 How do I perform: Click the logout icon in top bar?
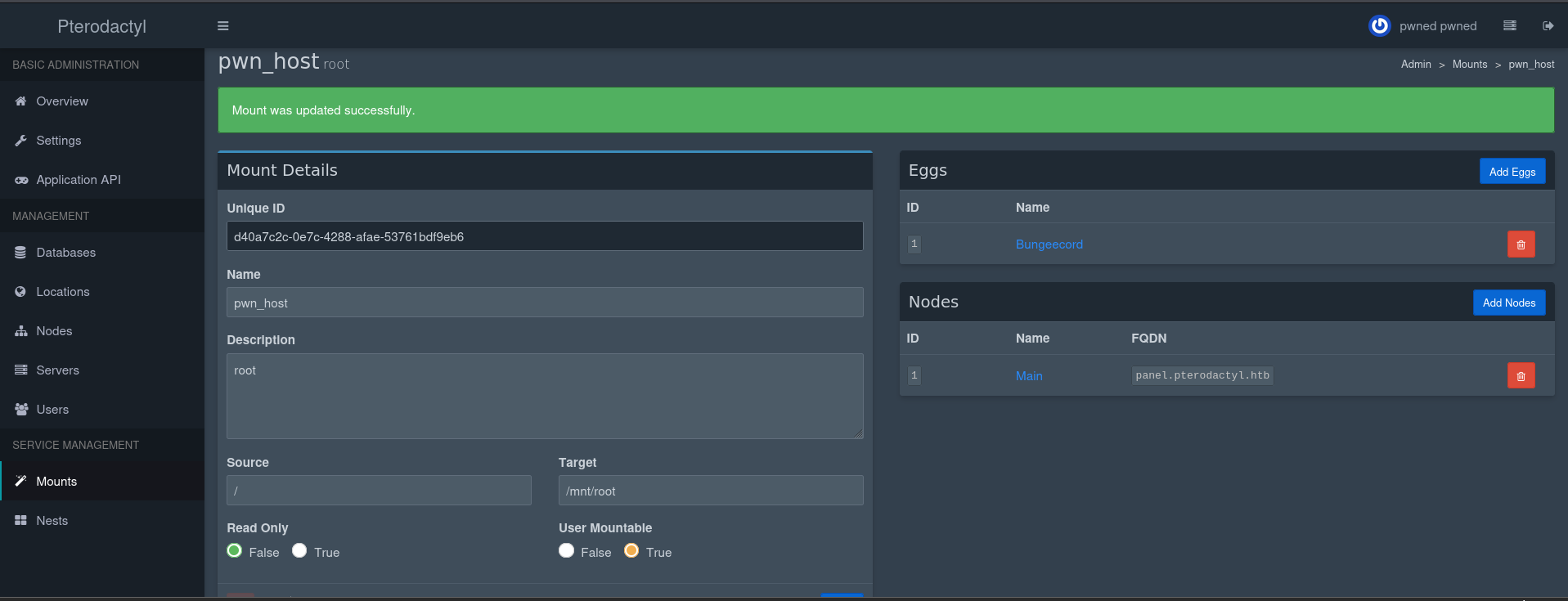click(x=1548, y=26)
